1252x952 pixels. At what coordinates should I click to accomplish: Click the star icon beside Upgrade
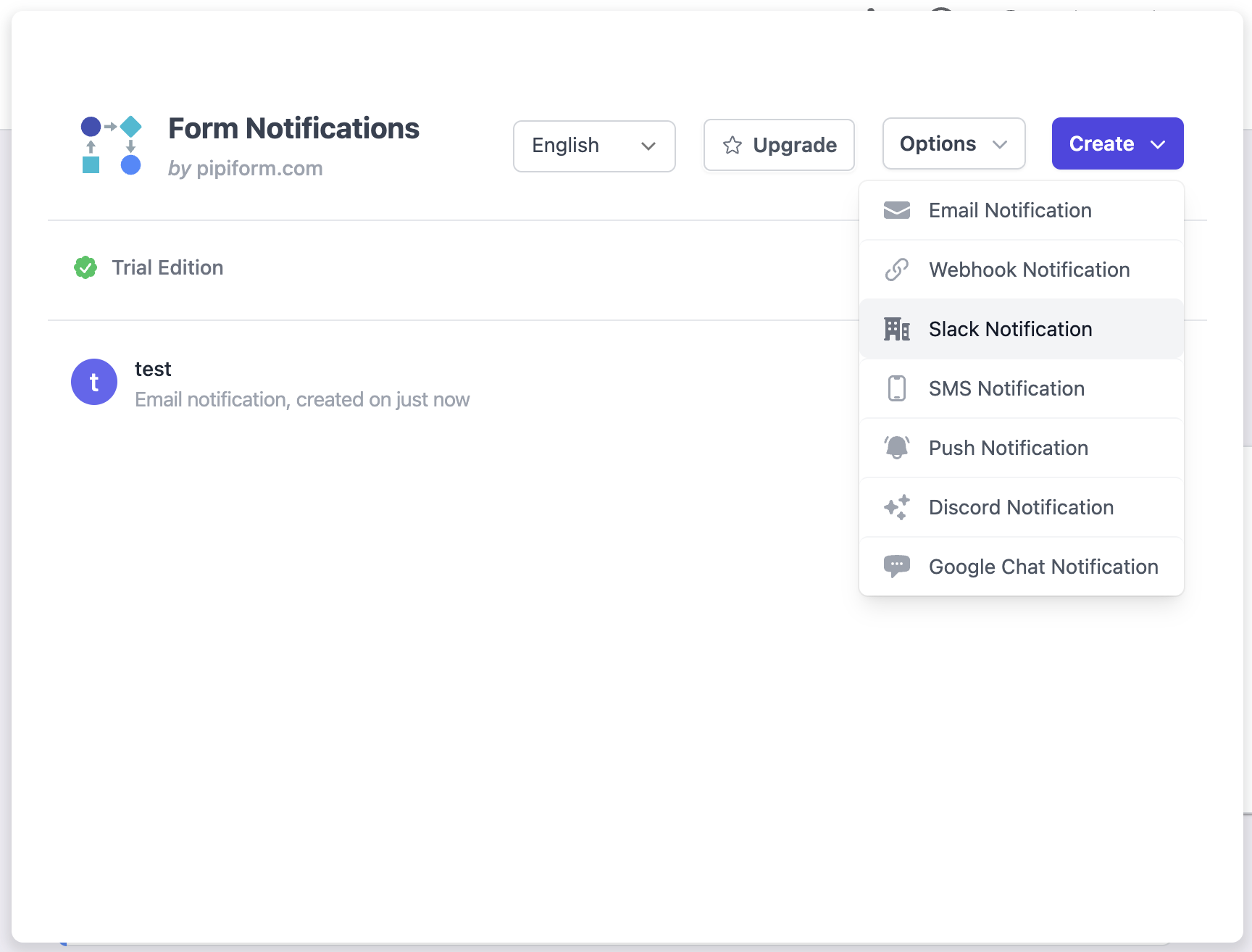click(733, 145)
